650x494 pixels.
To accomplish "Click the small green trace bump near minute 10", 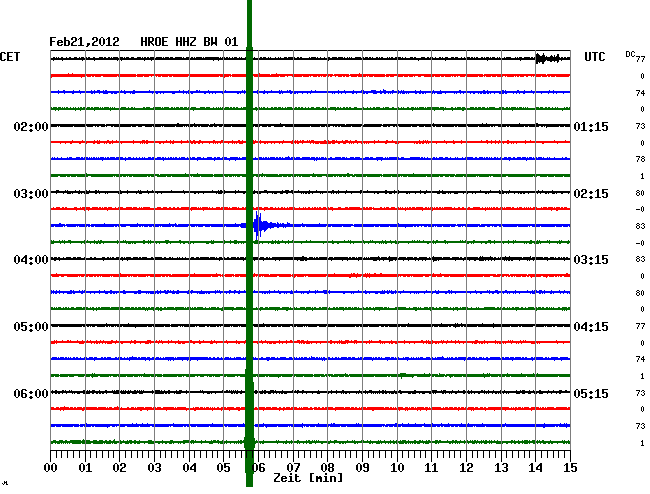I will click(x=405, y=375).
